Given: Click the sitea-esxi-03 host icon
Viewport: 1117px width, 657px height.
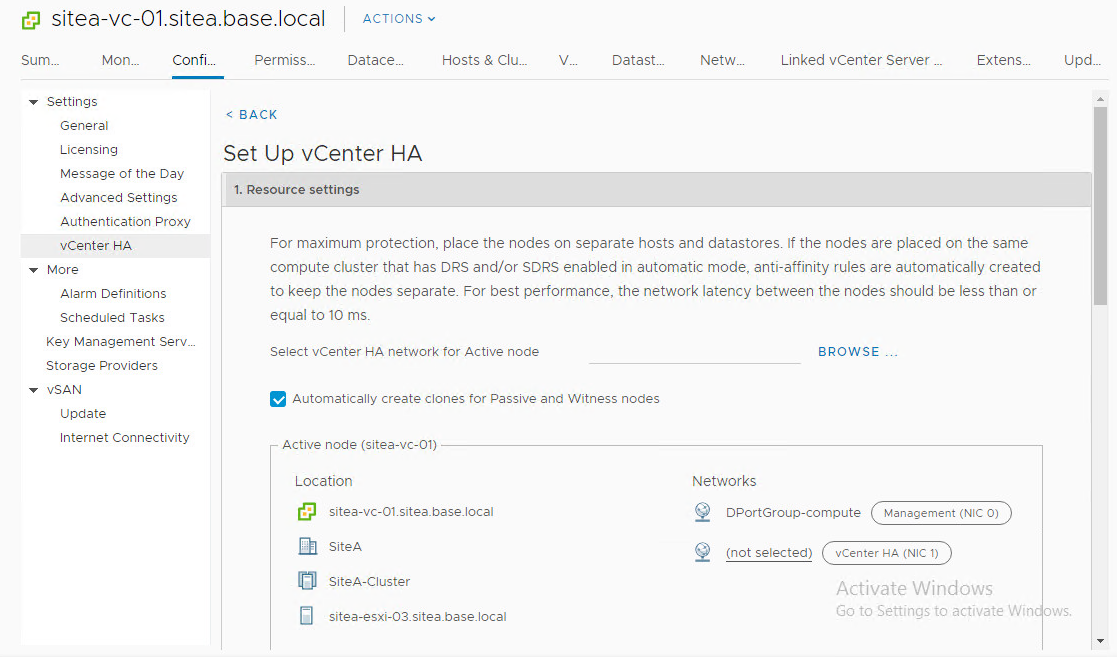Looking at the screenshot, I should pos(307,616).
